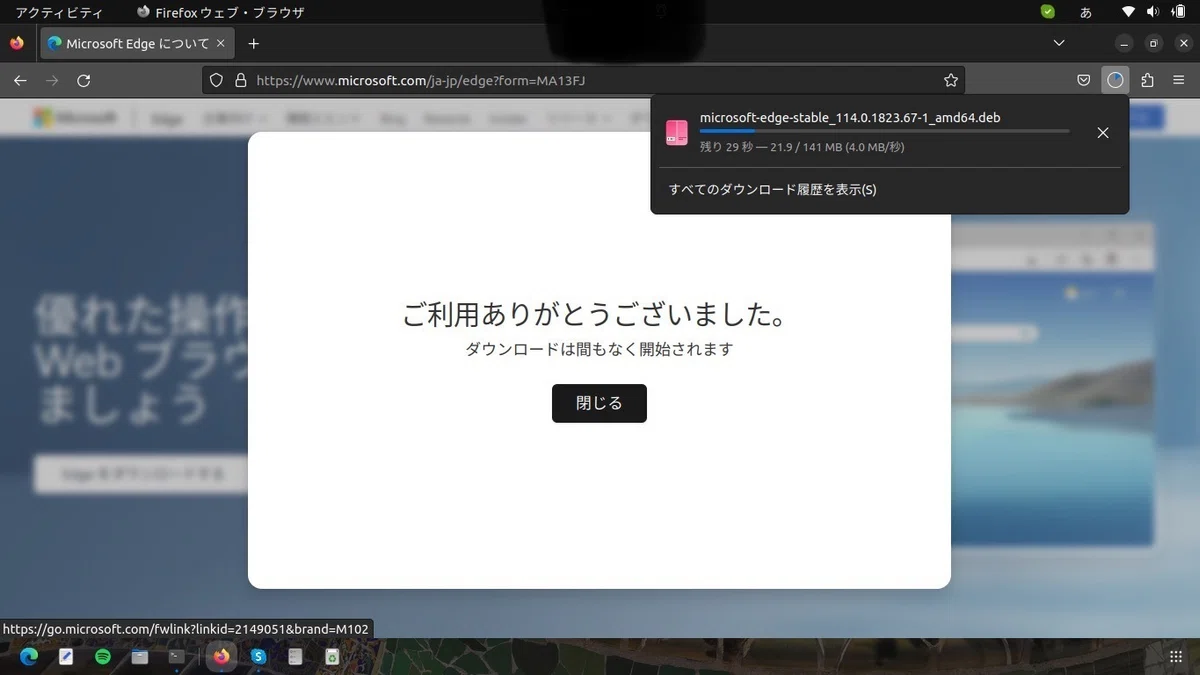The height and width of the screenshot is (675, 1200).
Task: Launch Spotify from the dock
Action: tap(103, 657)
